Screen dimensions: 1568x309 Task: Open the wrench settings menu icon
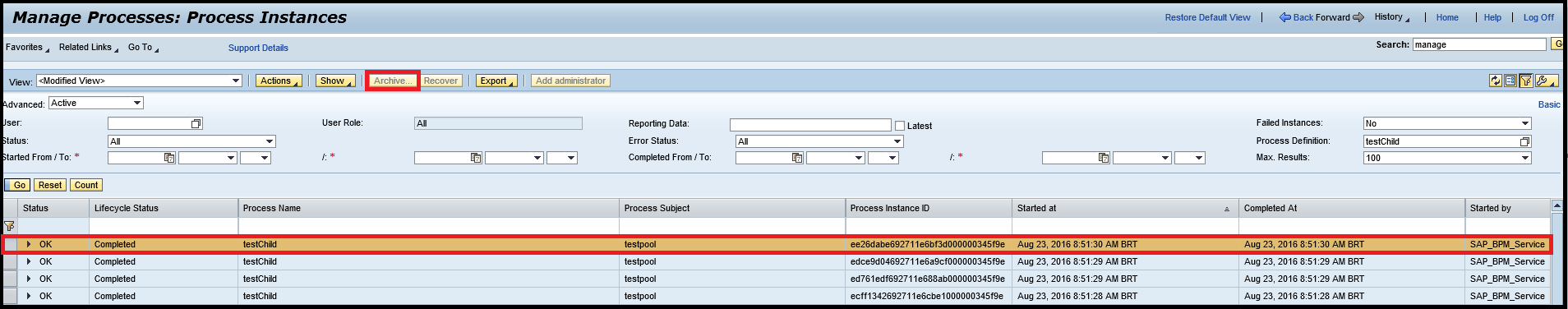(x=1546, y=81)
